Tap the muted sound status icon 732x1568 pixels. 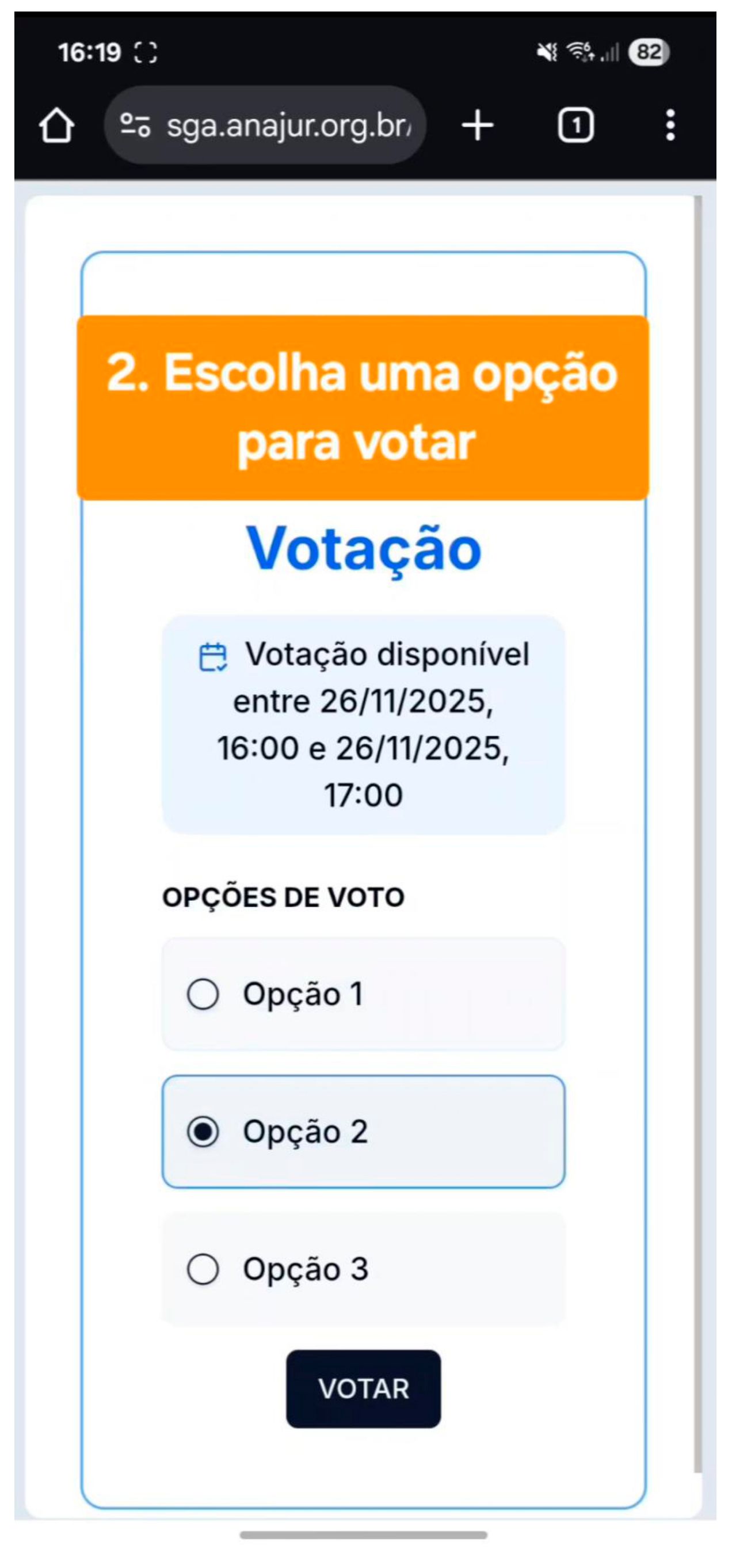pos(547,52)
